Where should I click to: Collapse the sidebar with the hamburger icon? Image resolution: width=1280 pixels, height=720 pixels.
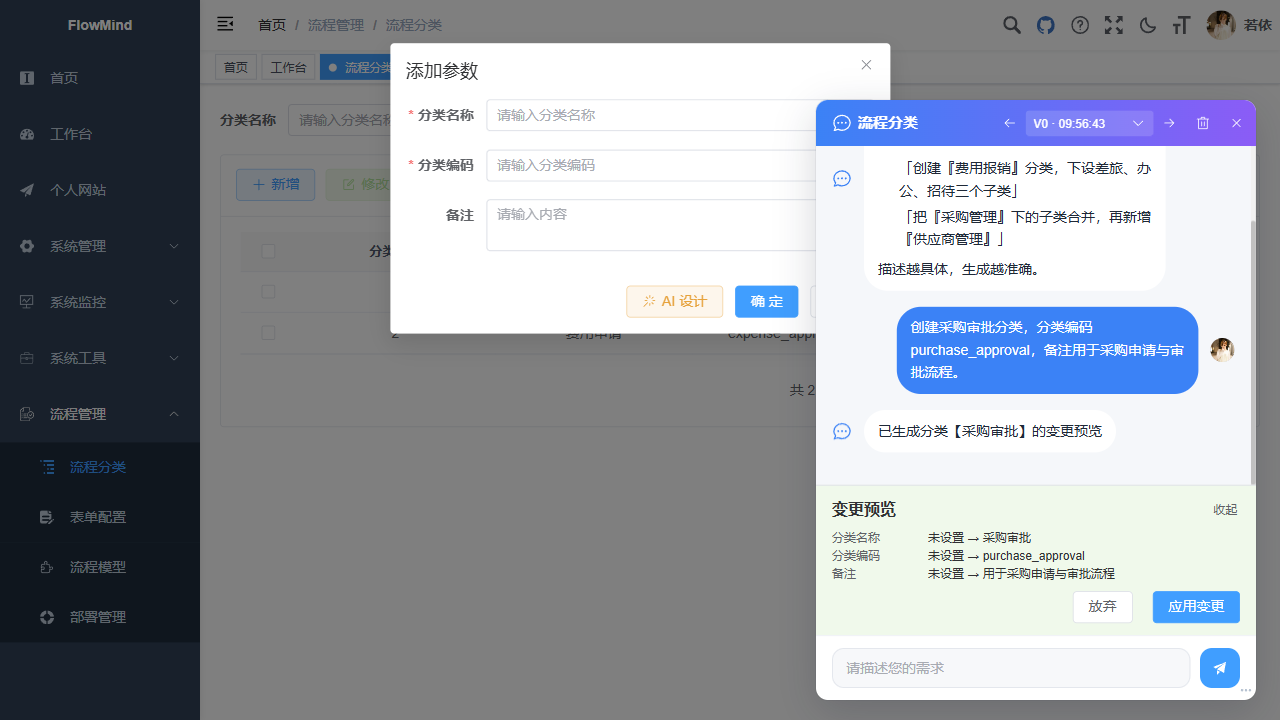pyautogui.click(x=225, y=24)
